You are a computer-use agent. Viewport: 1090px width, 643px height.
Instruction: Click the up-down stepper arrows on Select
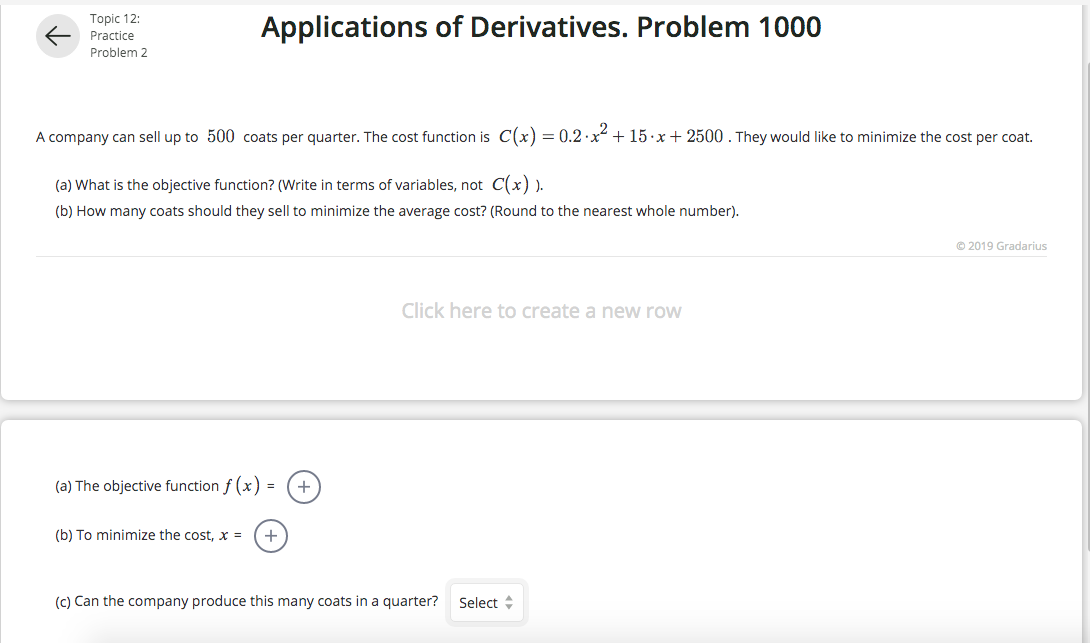pos(511,602)
